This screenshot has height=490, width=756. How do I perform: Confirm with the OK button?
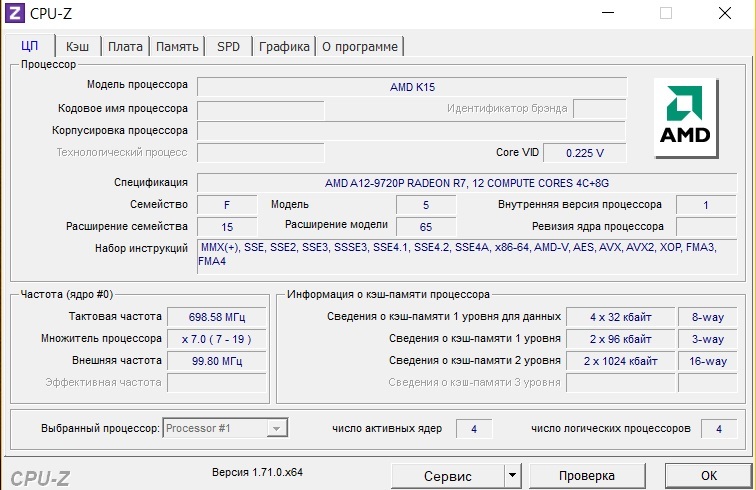pyautogui.click(x=708, y=475)
